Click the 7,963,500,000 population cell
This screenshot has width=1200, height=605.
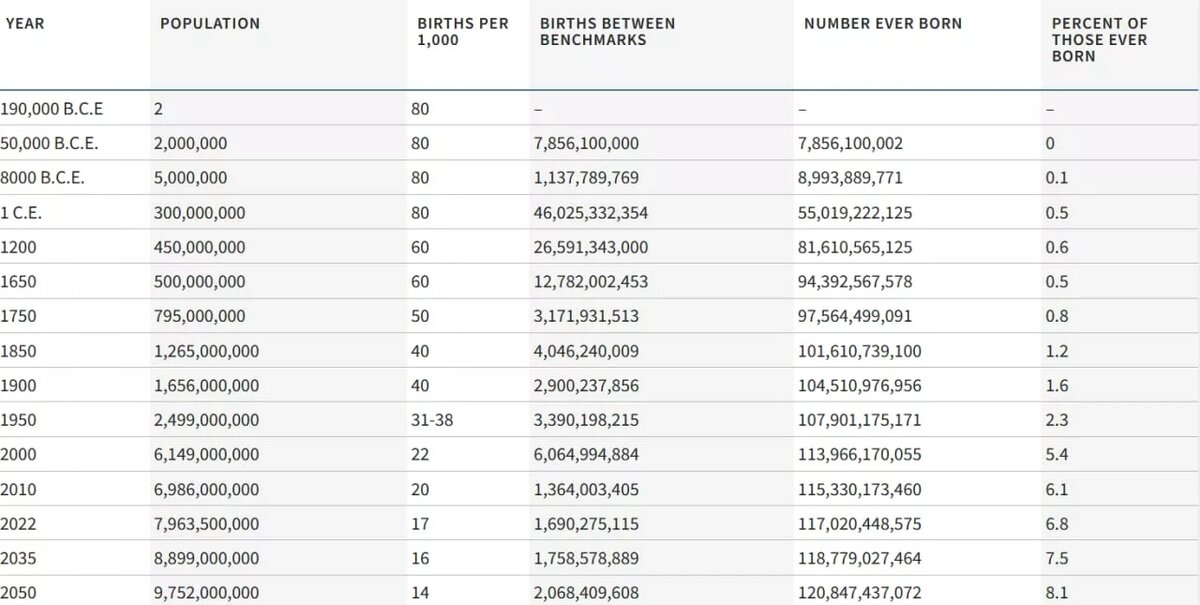[206, 523]
